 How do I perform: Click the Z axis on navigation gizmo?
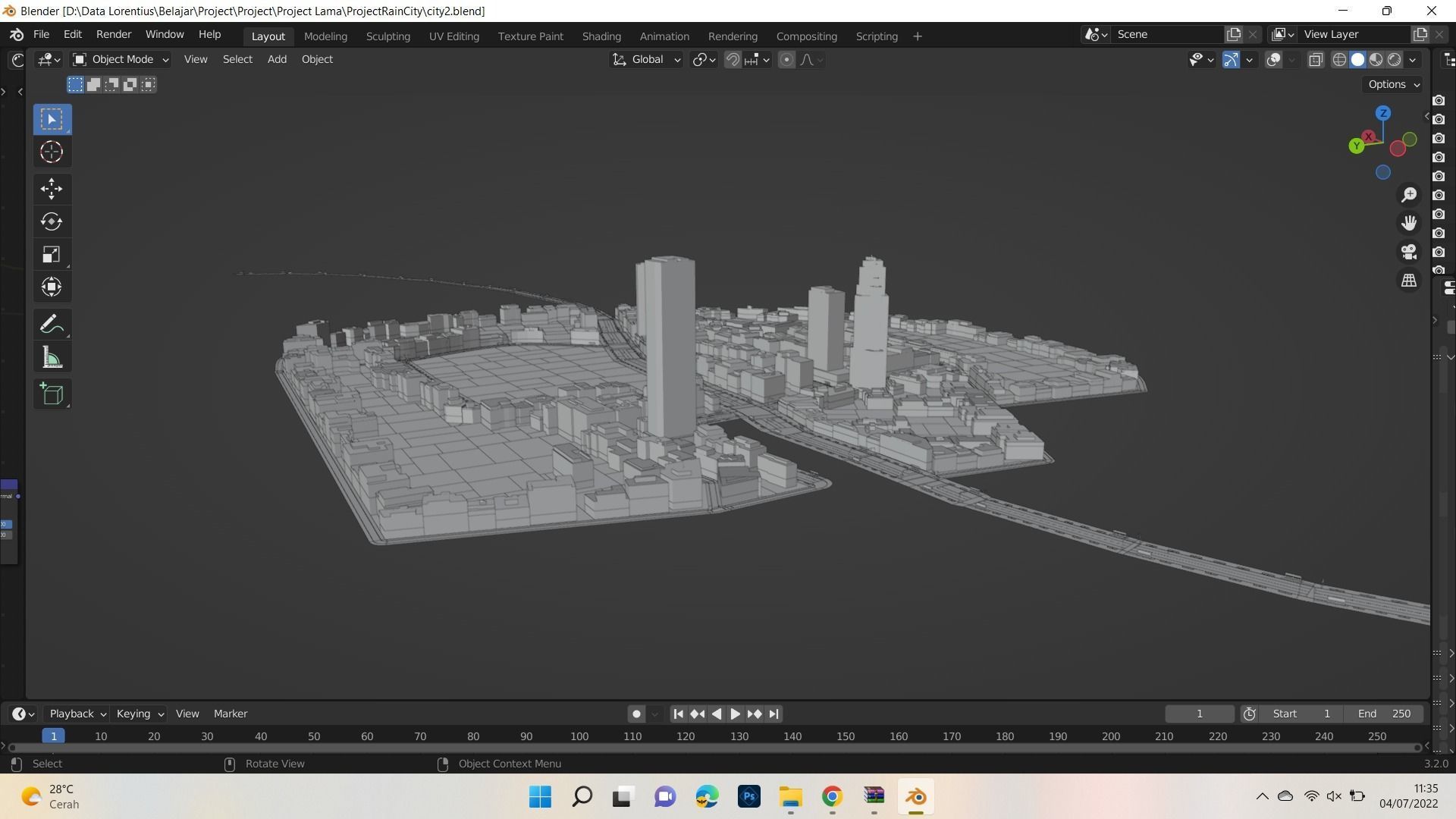pos(1383,113)
